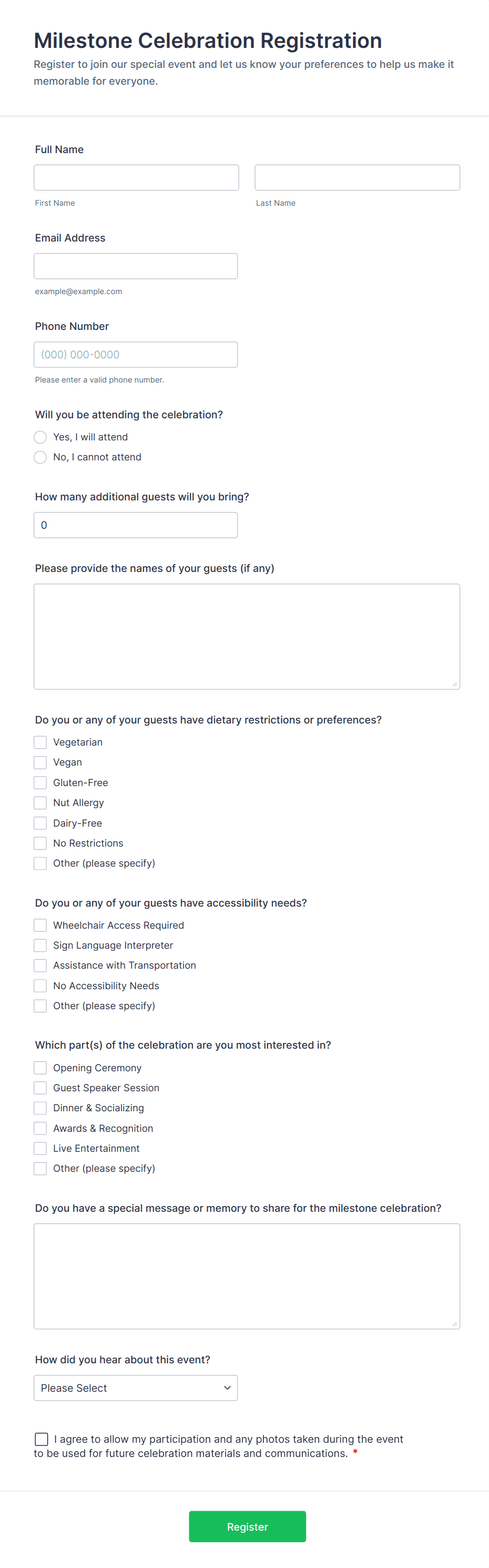Click the Phone Number input field
489x1568 pixels.
135,354
